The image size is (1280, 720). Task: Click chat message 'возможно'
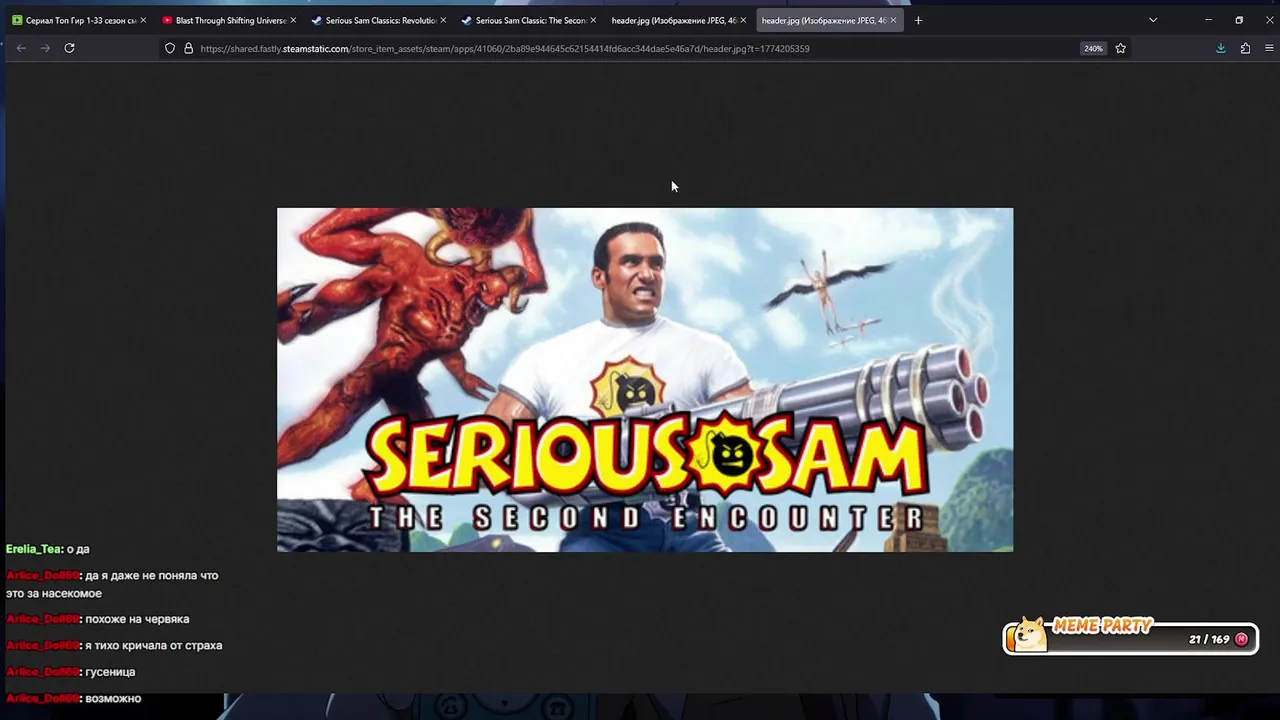[x=113, y=698]
